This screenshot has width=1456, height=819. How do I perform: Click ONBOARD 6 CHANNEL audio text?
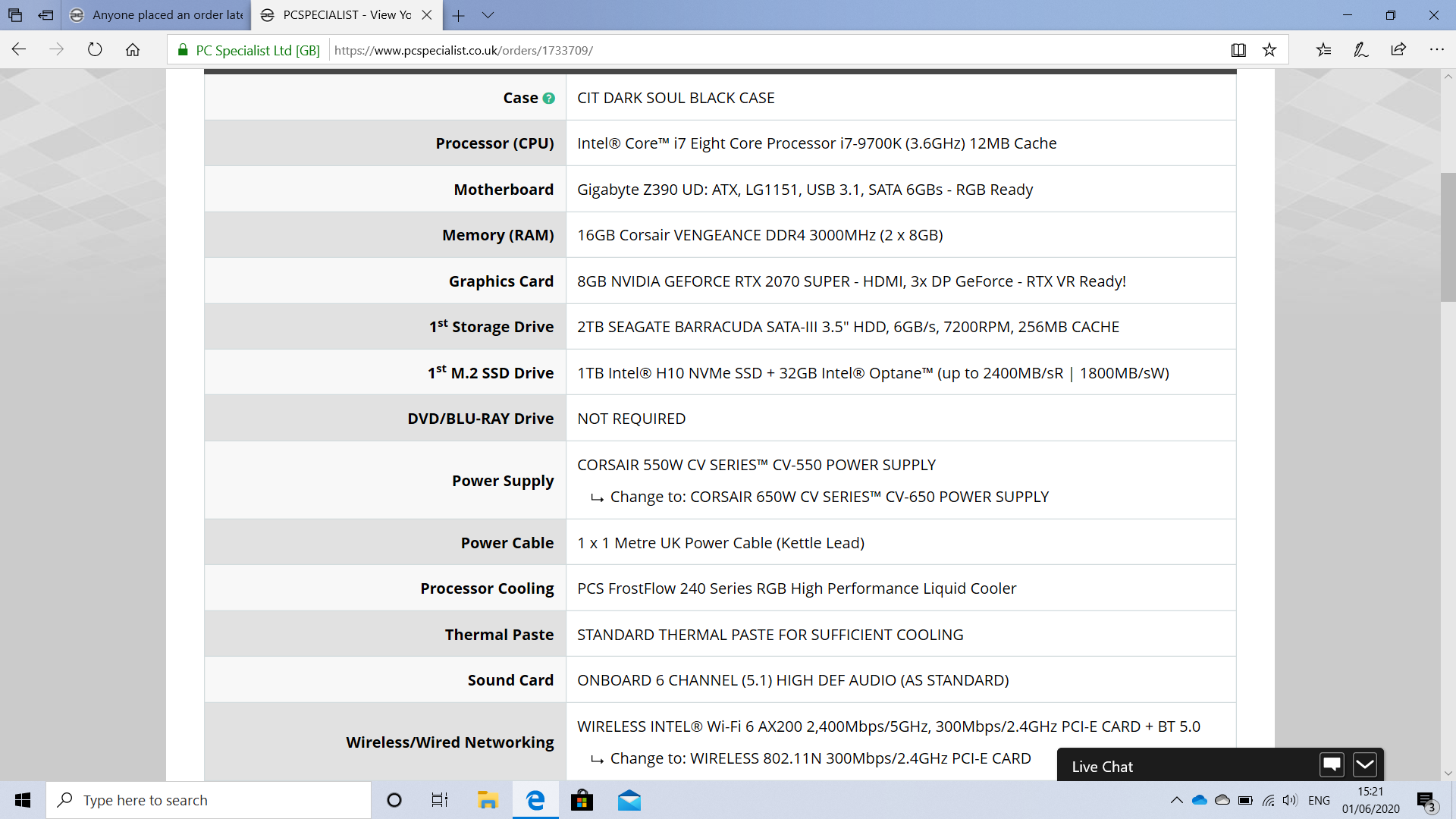(792, 680)
